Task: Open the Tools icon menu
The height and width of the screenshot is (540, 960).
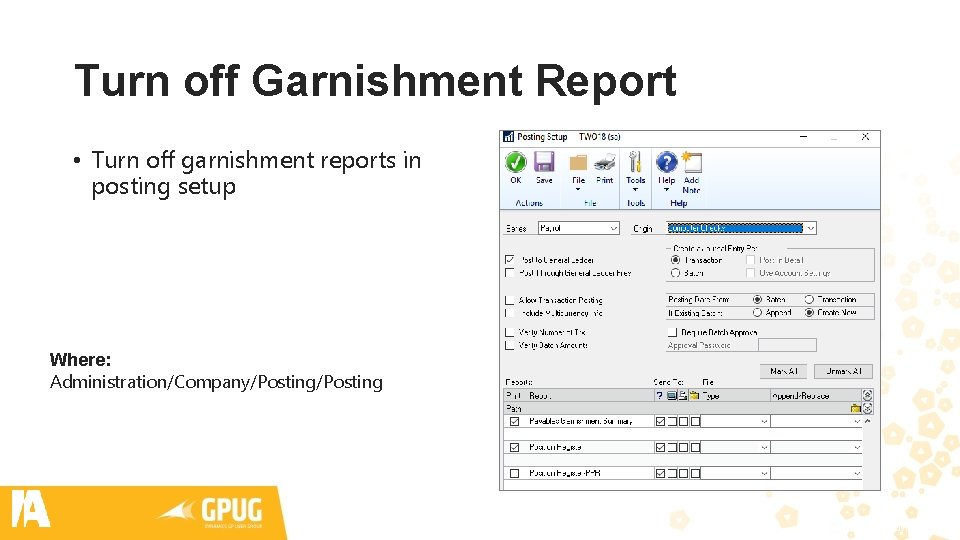Action: 635,162
